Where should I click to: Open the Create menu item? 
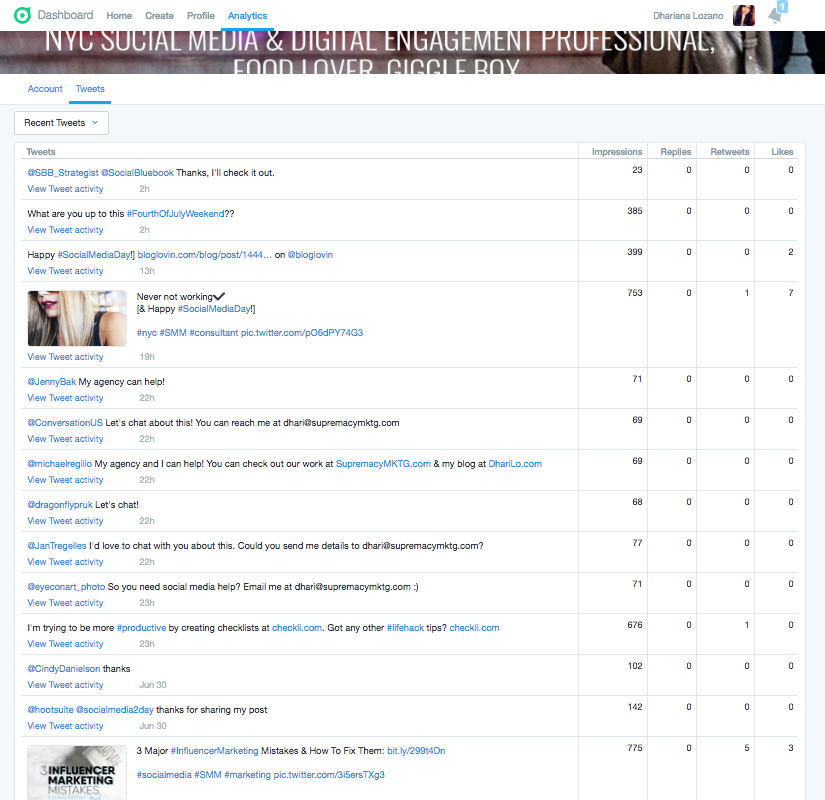159,16
